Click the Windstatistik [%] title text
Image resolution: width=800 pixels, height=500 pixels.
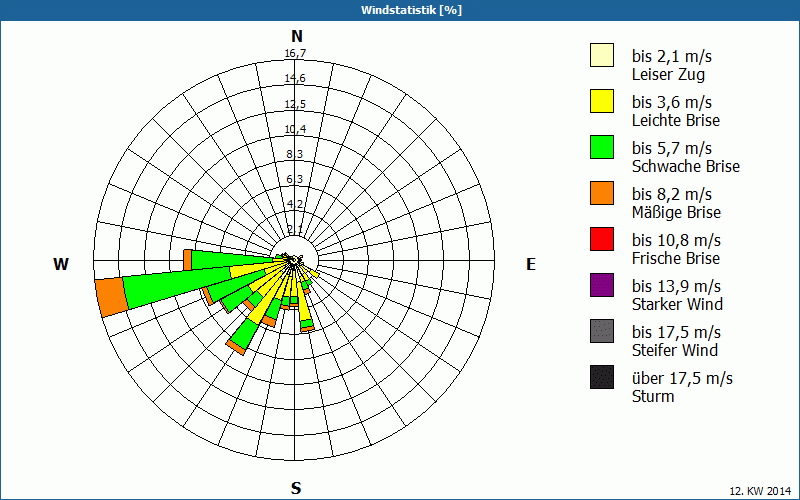tap(411, 10)
